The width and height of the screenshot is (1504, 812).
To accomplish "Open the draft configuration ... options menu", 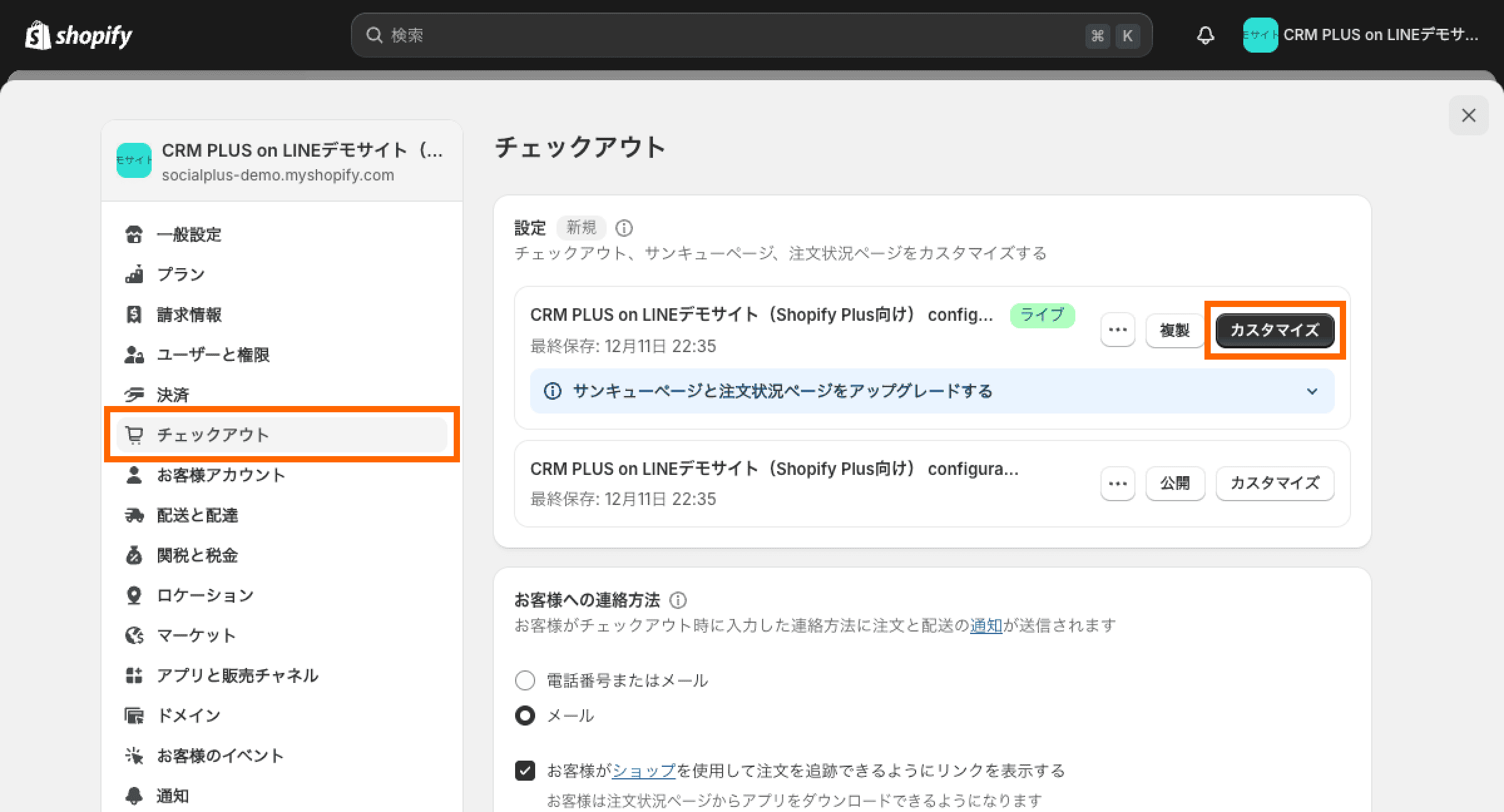I will 1117,483.
